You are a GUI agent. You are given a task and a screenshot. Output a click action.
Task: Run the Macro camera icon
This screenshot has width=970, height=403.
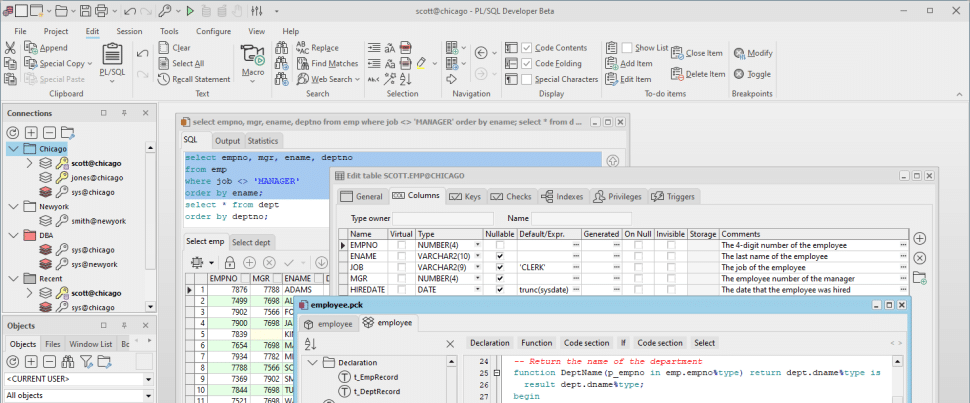pyautogui.click(x=252, y=54)
